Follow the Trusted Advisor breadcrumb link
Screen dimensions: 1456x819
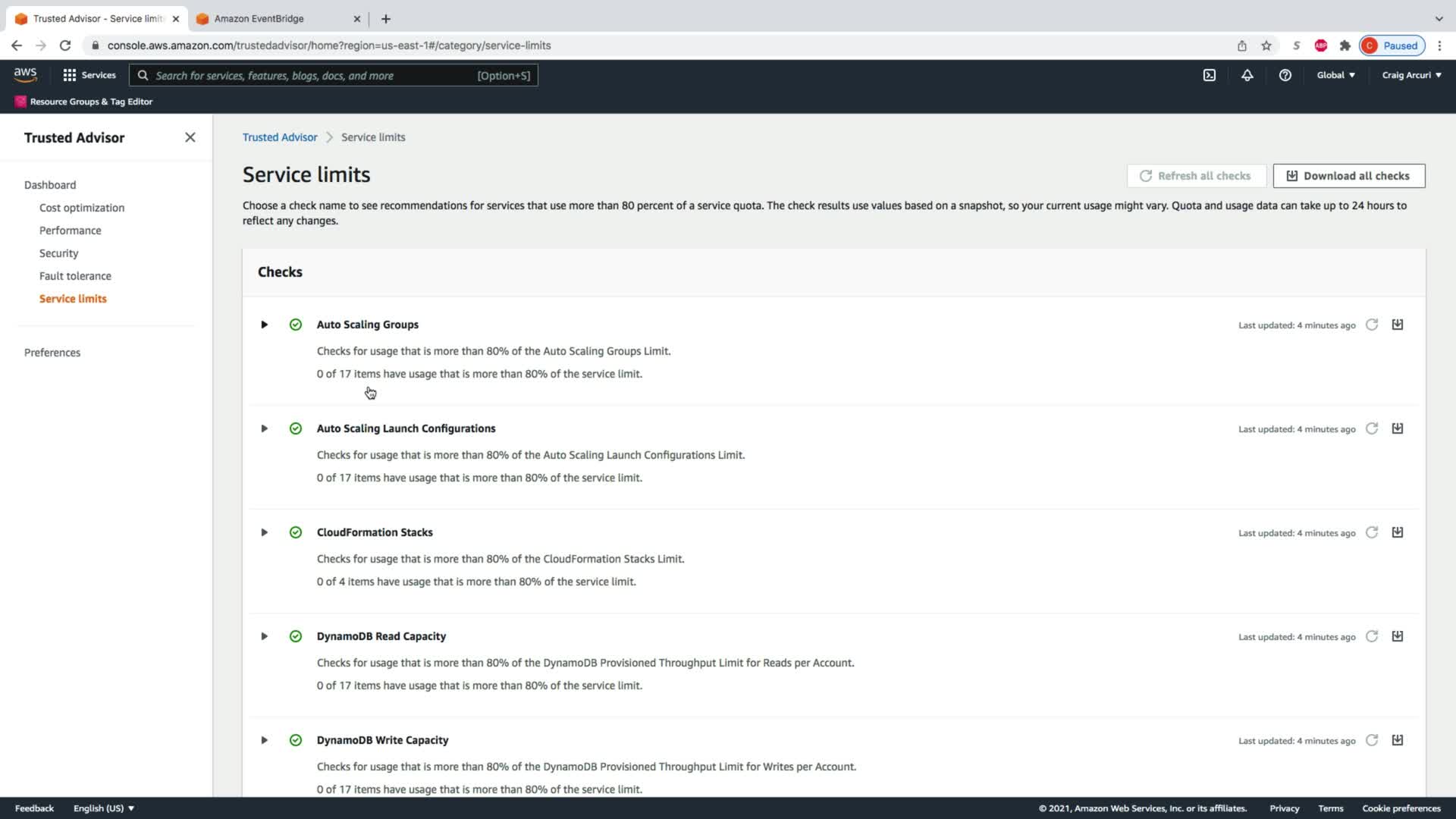pyautogui.click(x=280, y=137)
